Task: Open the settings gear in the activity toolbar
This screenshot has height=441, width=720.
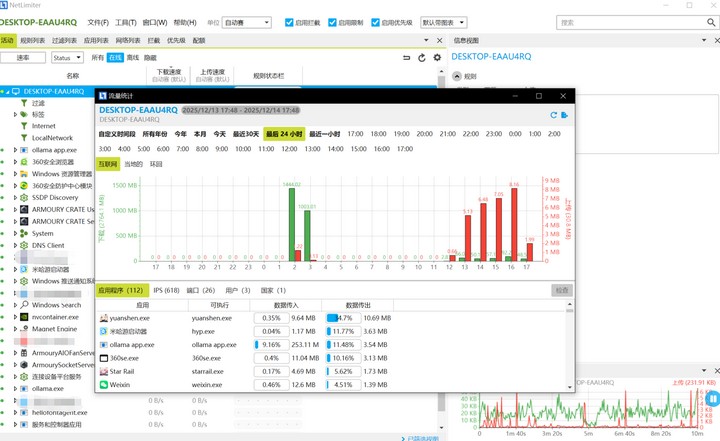Action: click(x=437, y=58)
